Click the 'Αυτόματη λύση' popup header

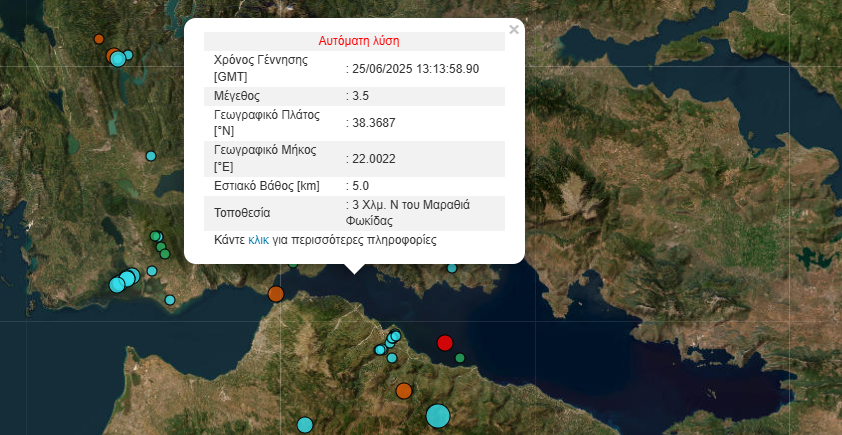tap(358, 41)
